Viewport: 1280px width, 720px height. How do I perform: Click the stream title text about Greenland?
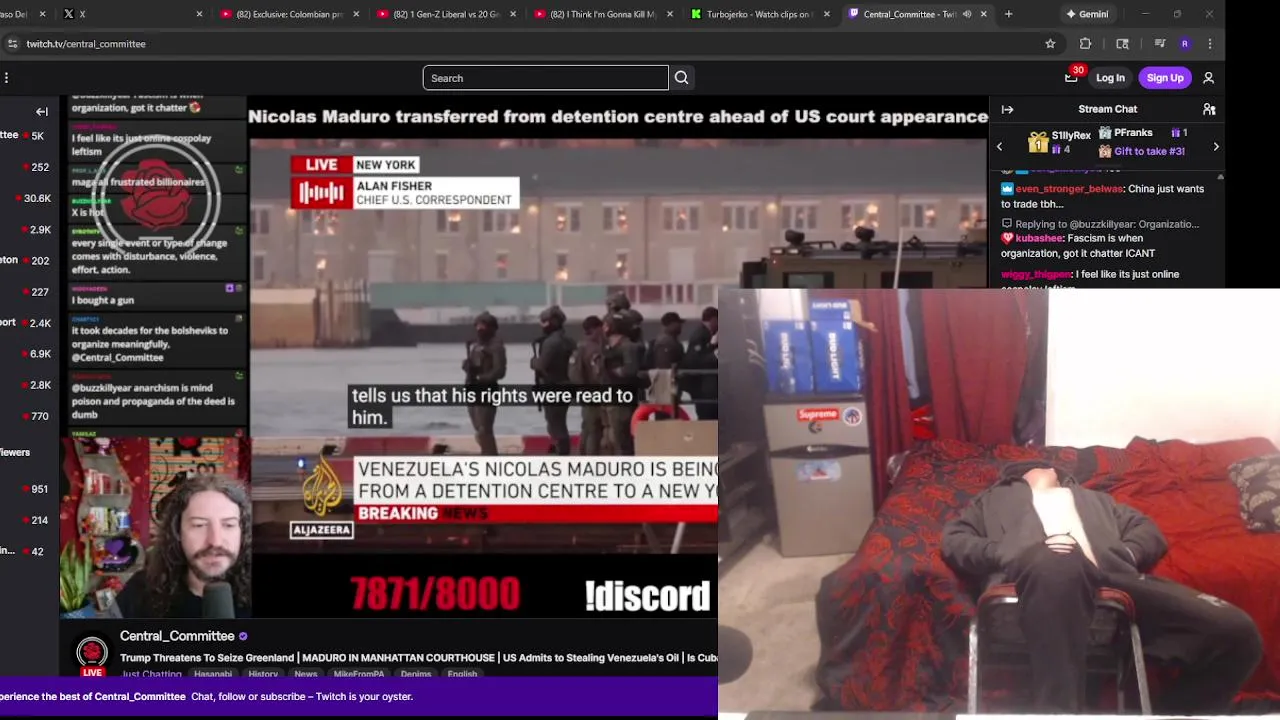pyautogui.click(x=418, y=658)
